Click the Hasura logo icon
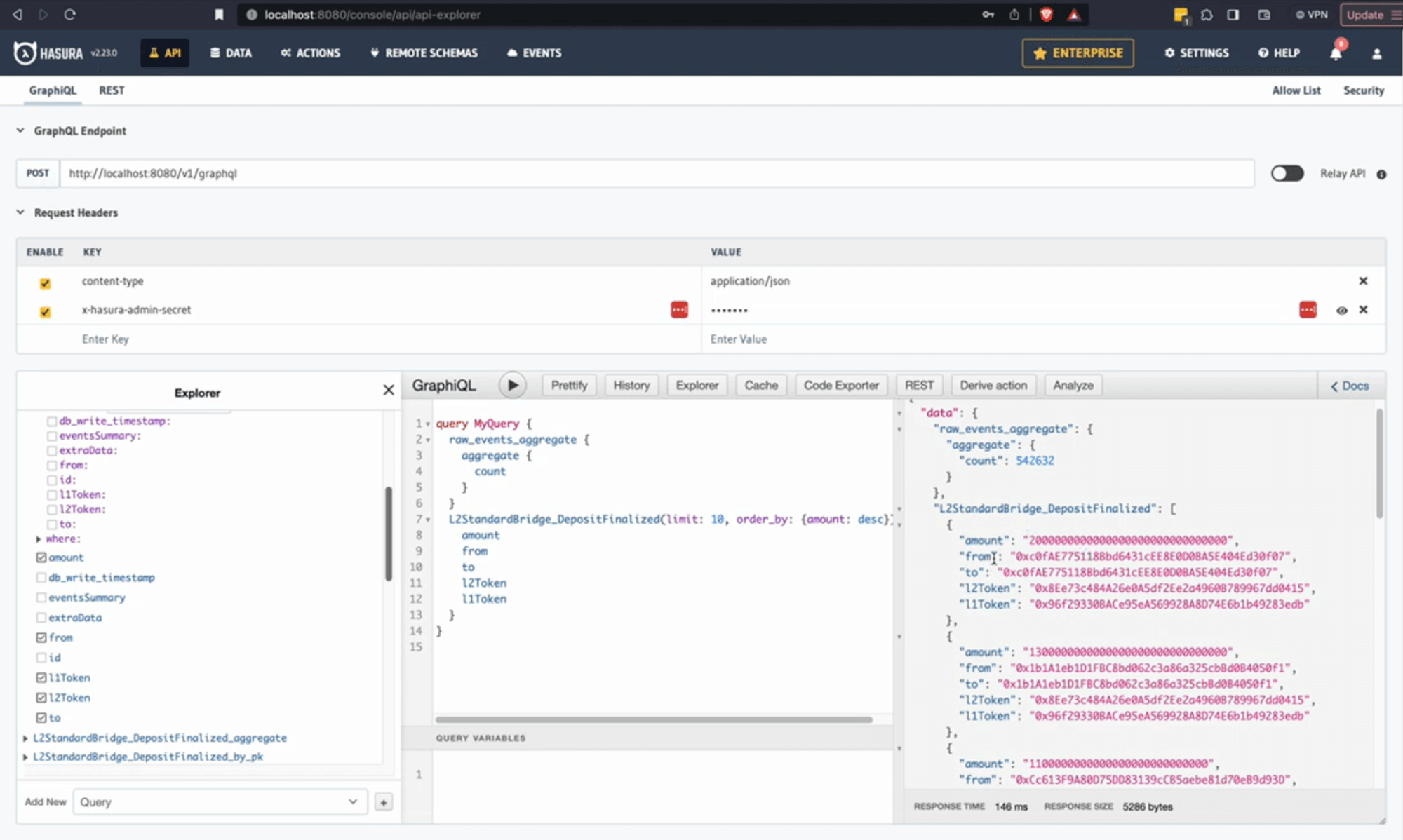Screen dimensions: 1403x840 (23, 53)
